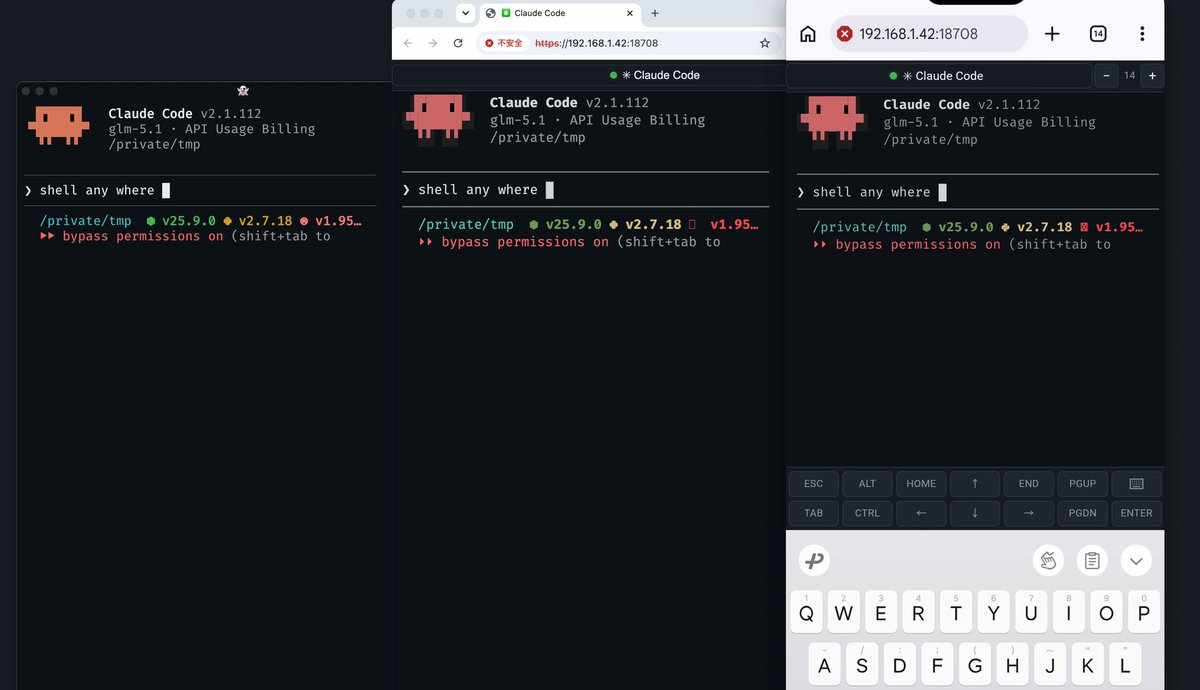
Task: Tap the END key on terminal toolbar
Action: point(1029,484)
